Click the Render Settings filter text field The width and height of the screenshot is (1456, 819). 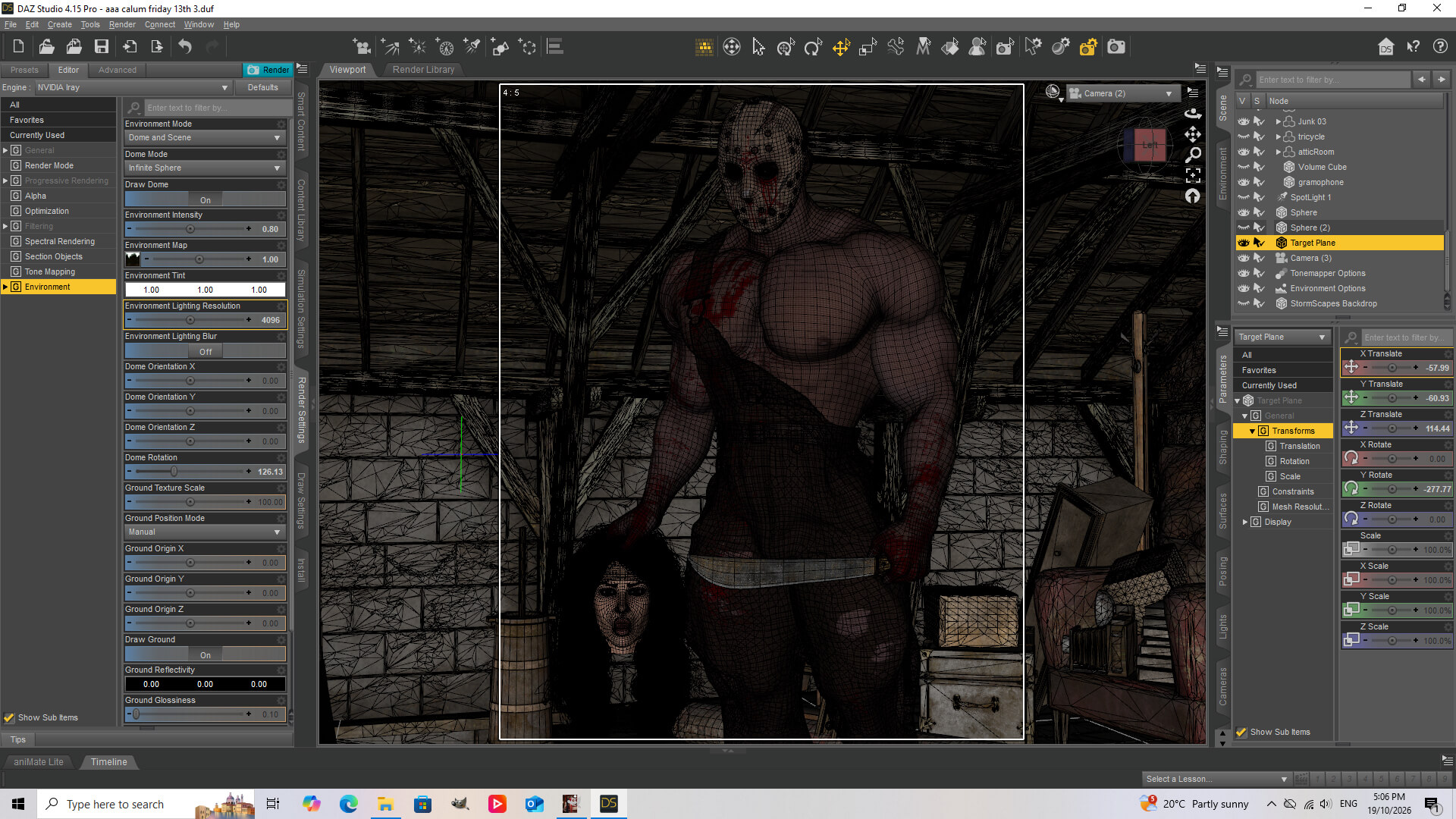216,108
